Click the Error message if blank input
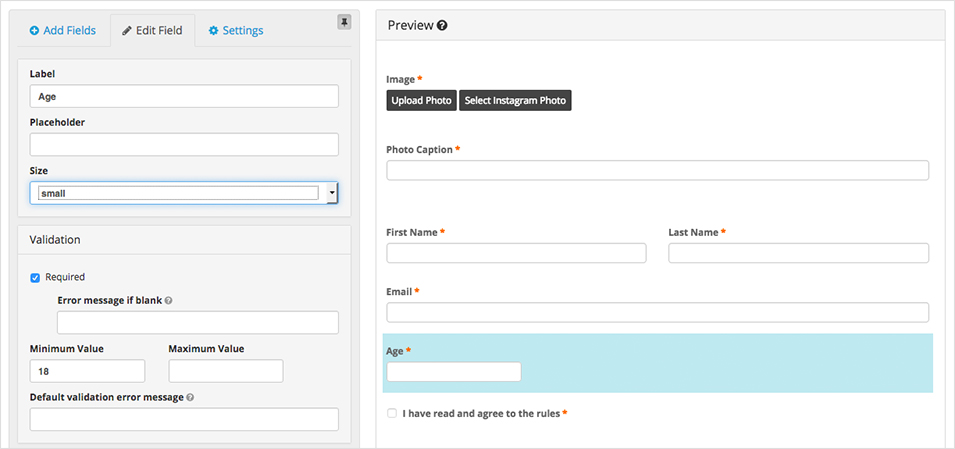The width and height of the screenshot is (955, 449). [x=198, y=322]
